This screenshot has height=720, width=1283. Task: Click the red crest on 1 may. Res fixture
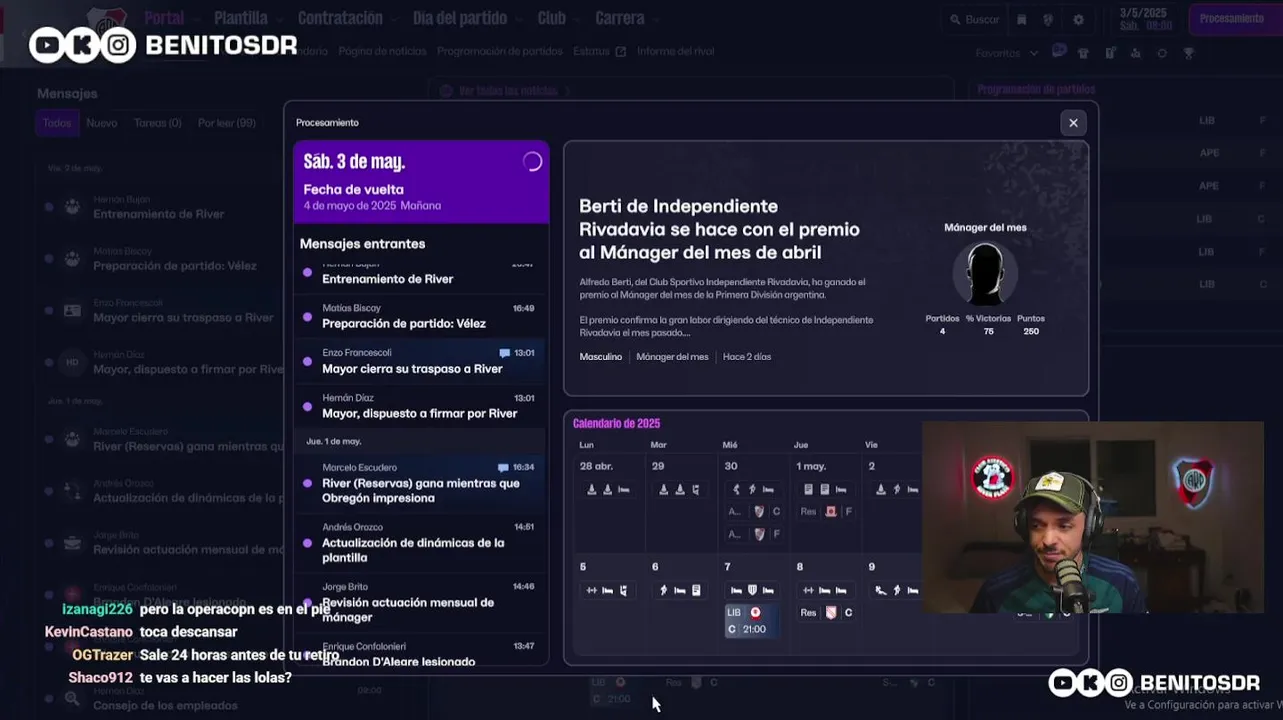[831, 512]
